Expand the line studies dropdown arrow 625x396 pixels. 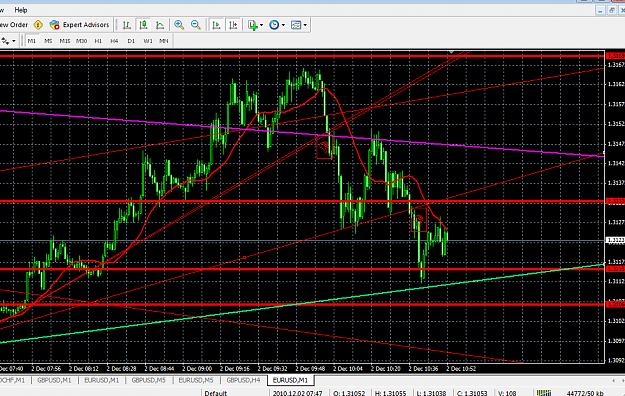pyautogui.click(x=14, y=41)
